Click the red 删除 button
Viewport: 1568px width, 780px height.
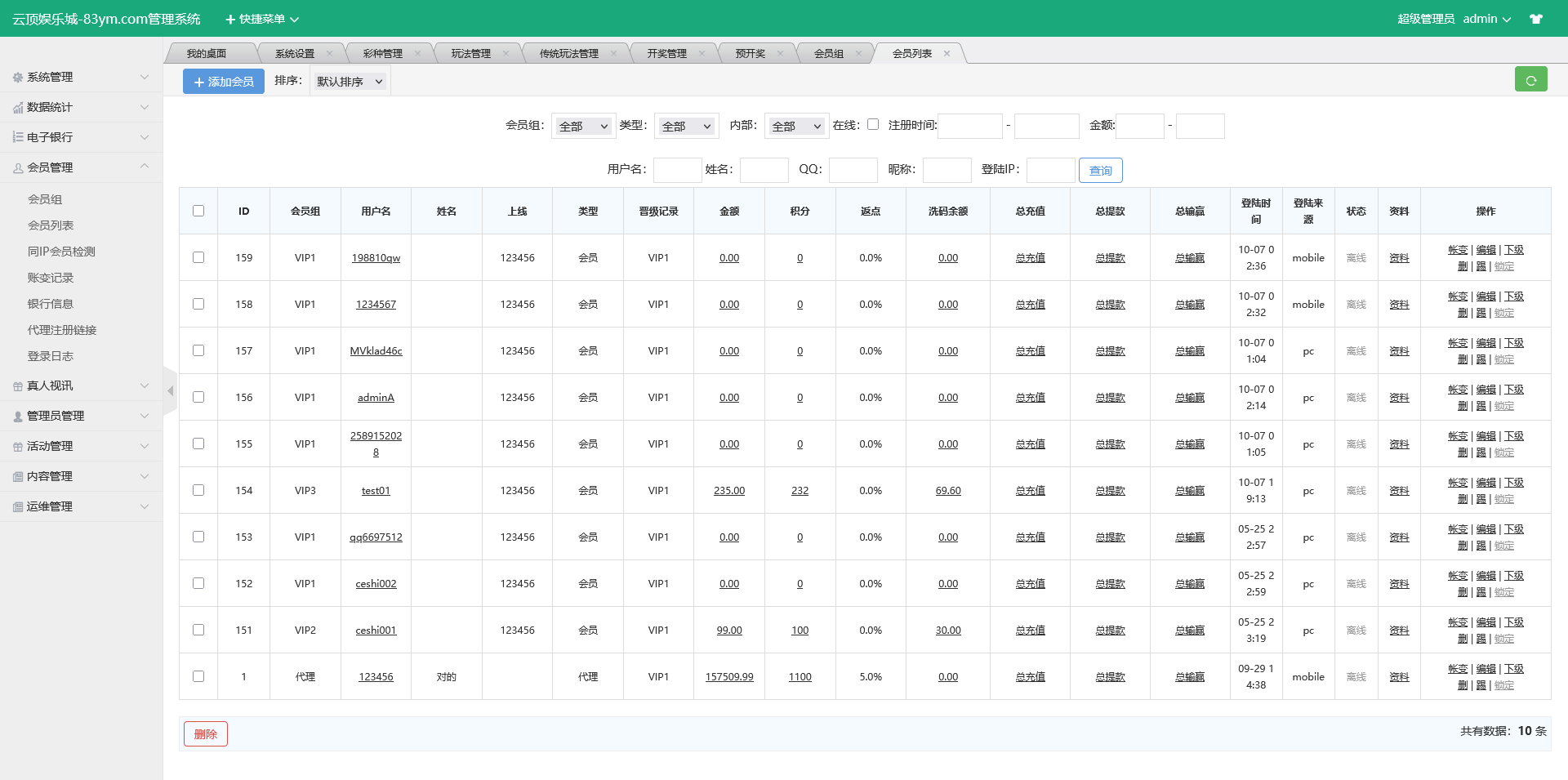[206, 733]
